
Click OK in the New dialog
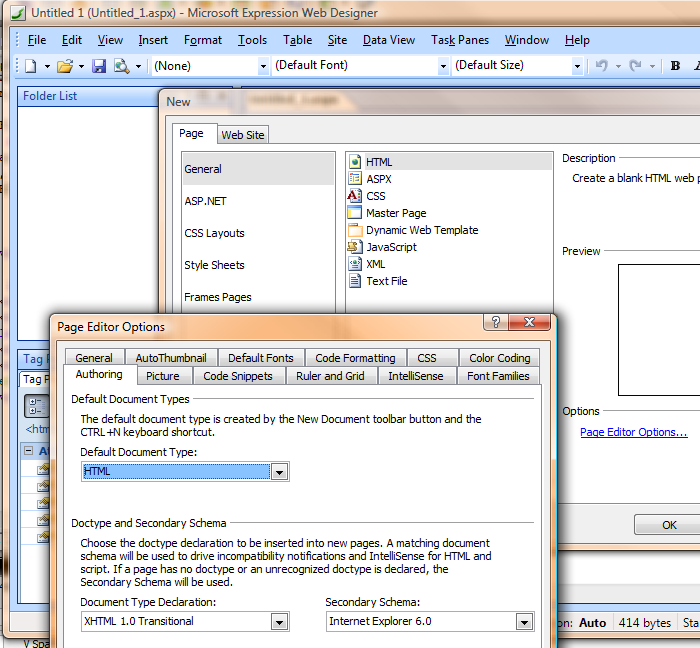point(668,525)
